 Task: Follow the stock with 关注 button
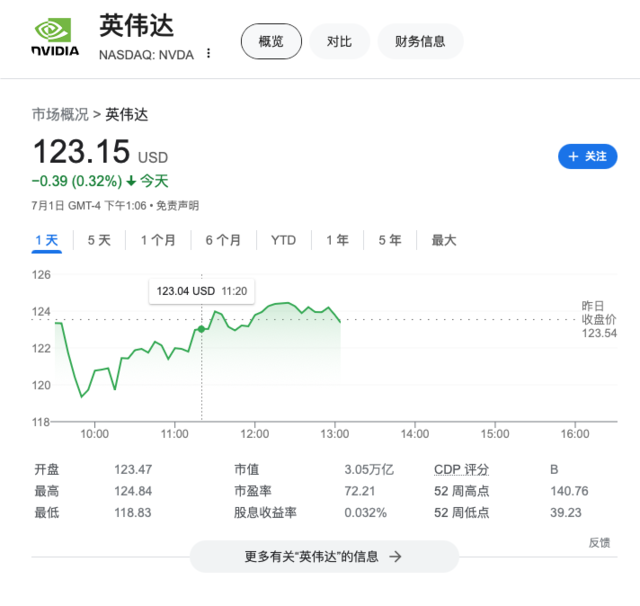tap(587, 156)
